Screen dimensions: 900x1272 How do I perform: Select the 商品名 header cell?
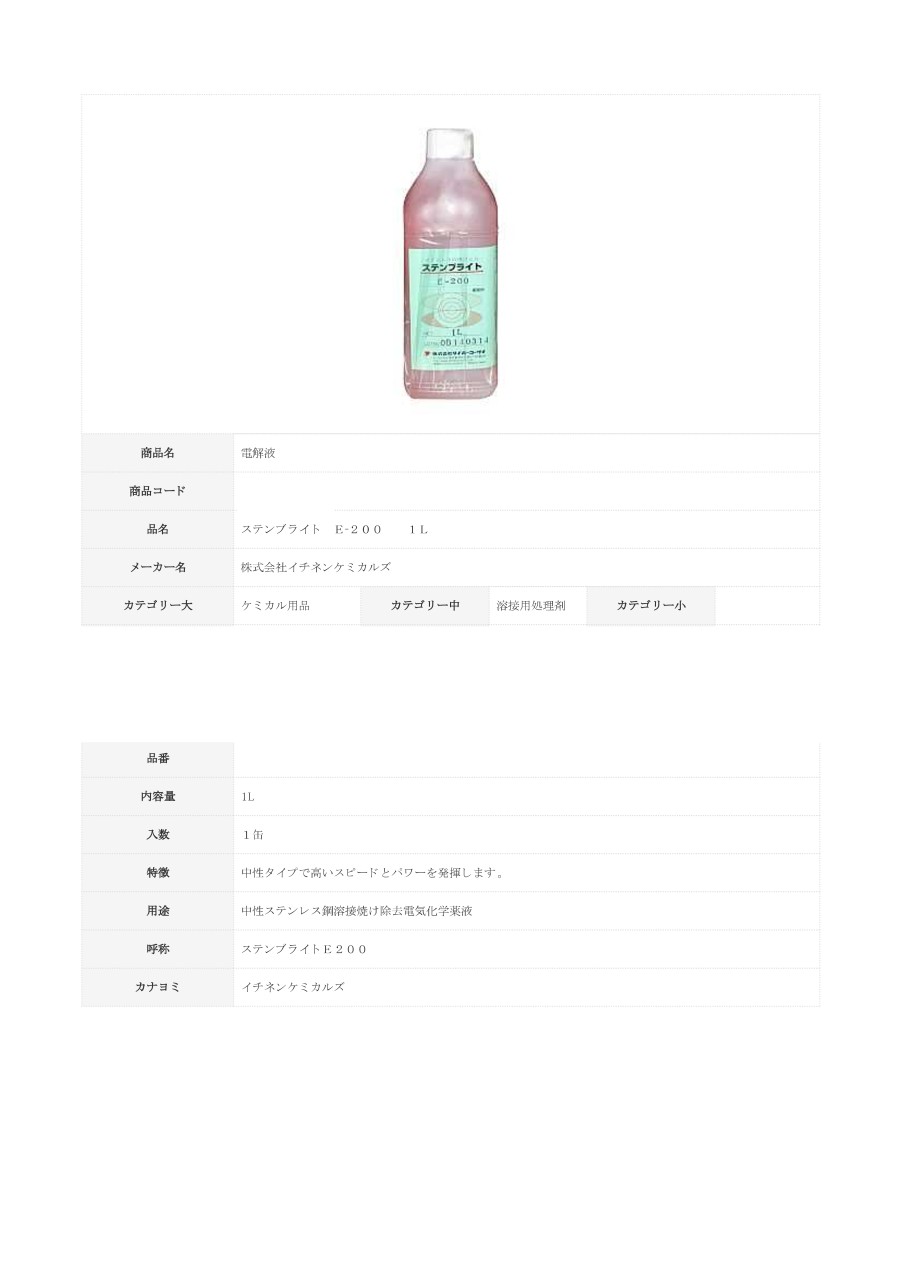coord(158,453)
